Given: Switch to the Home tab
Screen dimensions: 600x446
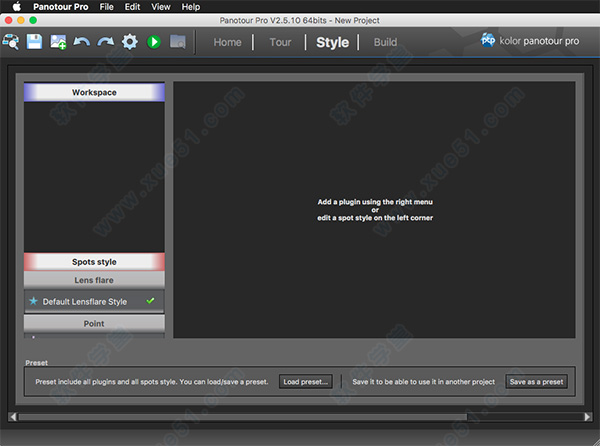Looking at the screenshot, I should coord(227,42).
